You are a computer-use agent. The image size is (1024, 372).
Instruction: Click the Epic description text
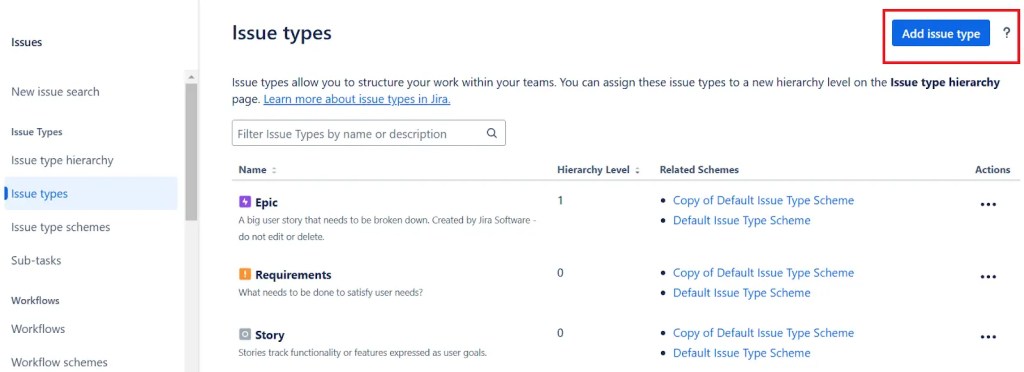click(x=387, y=228)
